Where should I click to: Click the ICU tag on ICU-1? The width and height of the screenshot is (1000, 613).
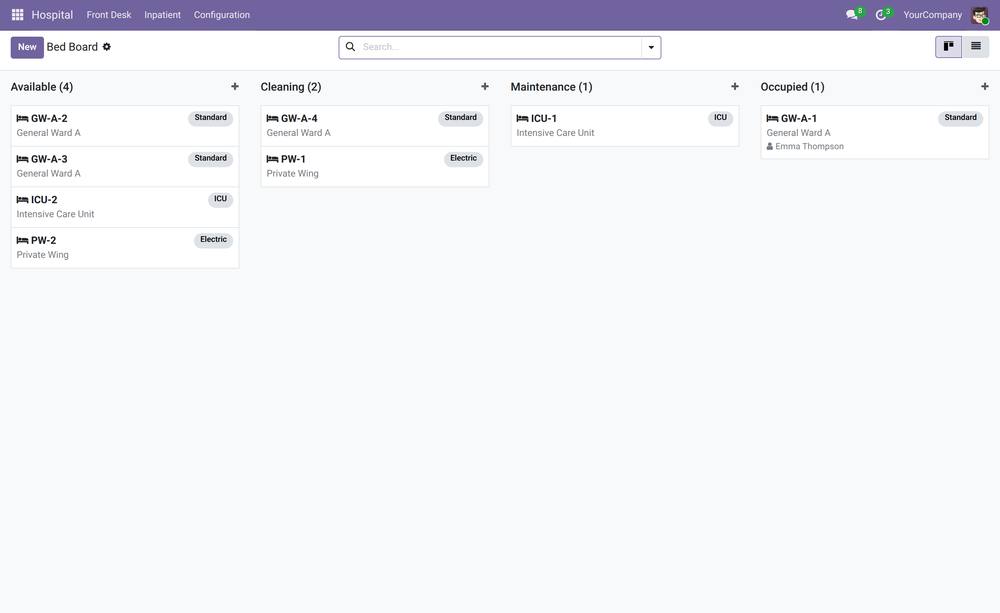pyautogui.click(x=721, y=118)
